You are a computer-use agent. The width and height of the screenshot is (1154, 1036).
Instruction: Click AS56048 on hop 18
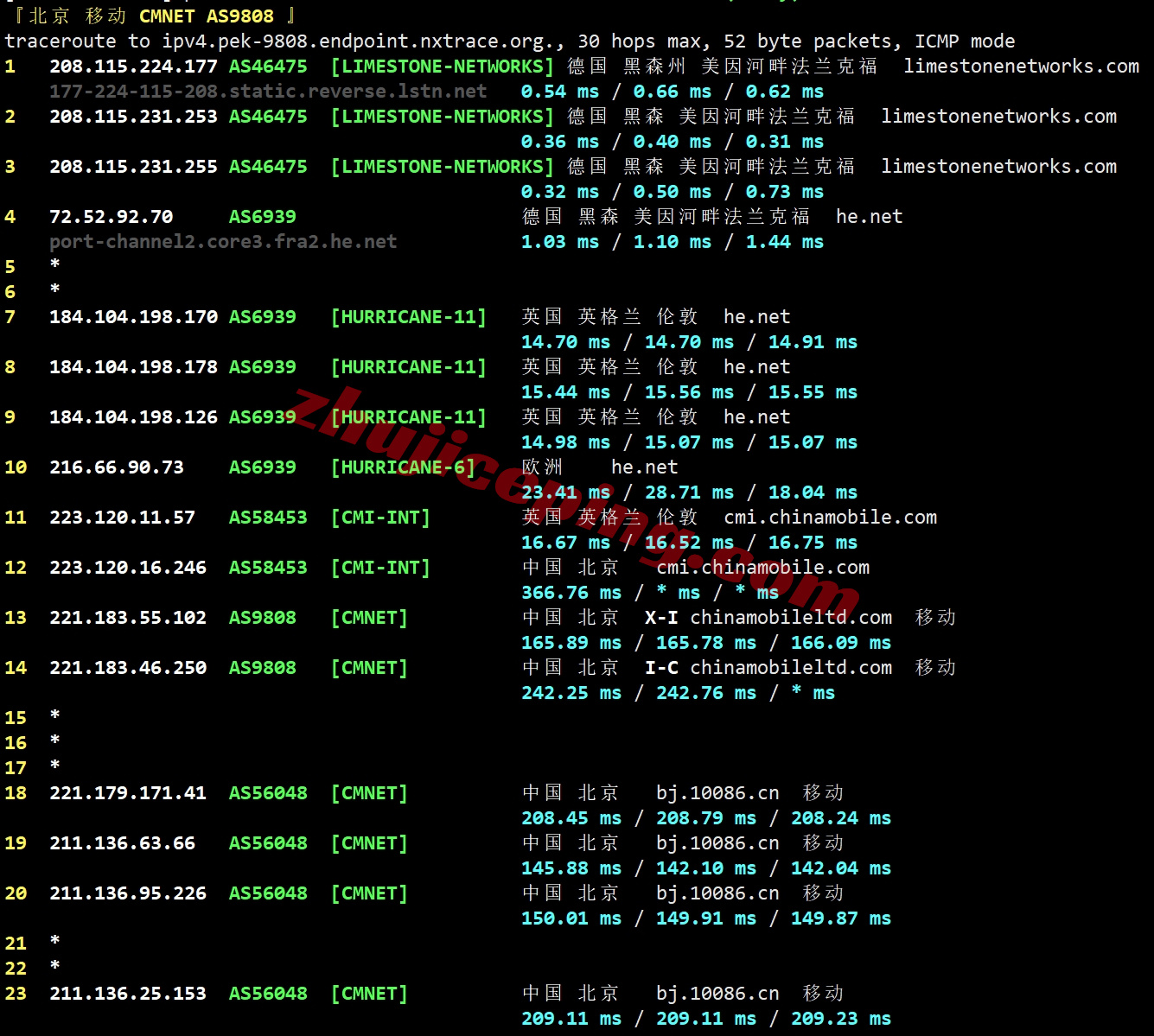(x=268, y=793)
